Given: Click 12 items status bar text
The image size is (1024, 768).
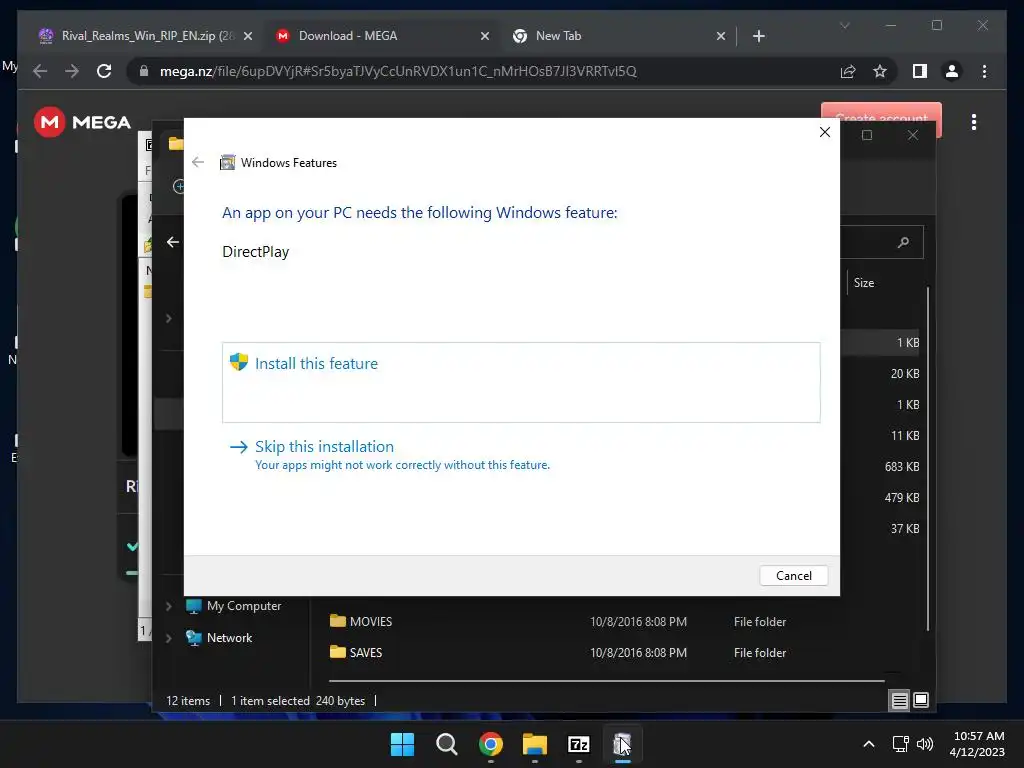Looking at the screenshot, I should (188, 701).
